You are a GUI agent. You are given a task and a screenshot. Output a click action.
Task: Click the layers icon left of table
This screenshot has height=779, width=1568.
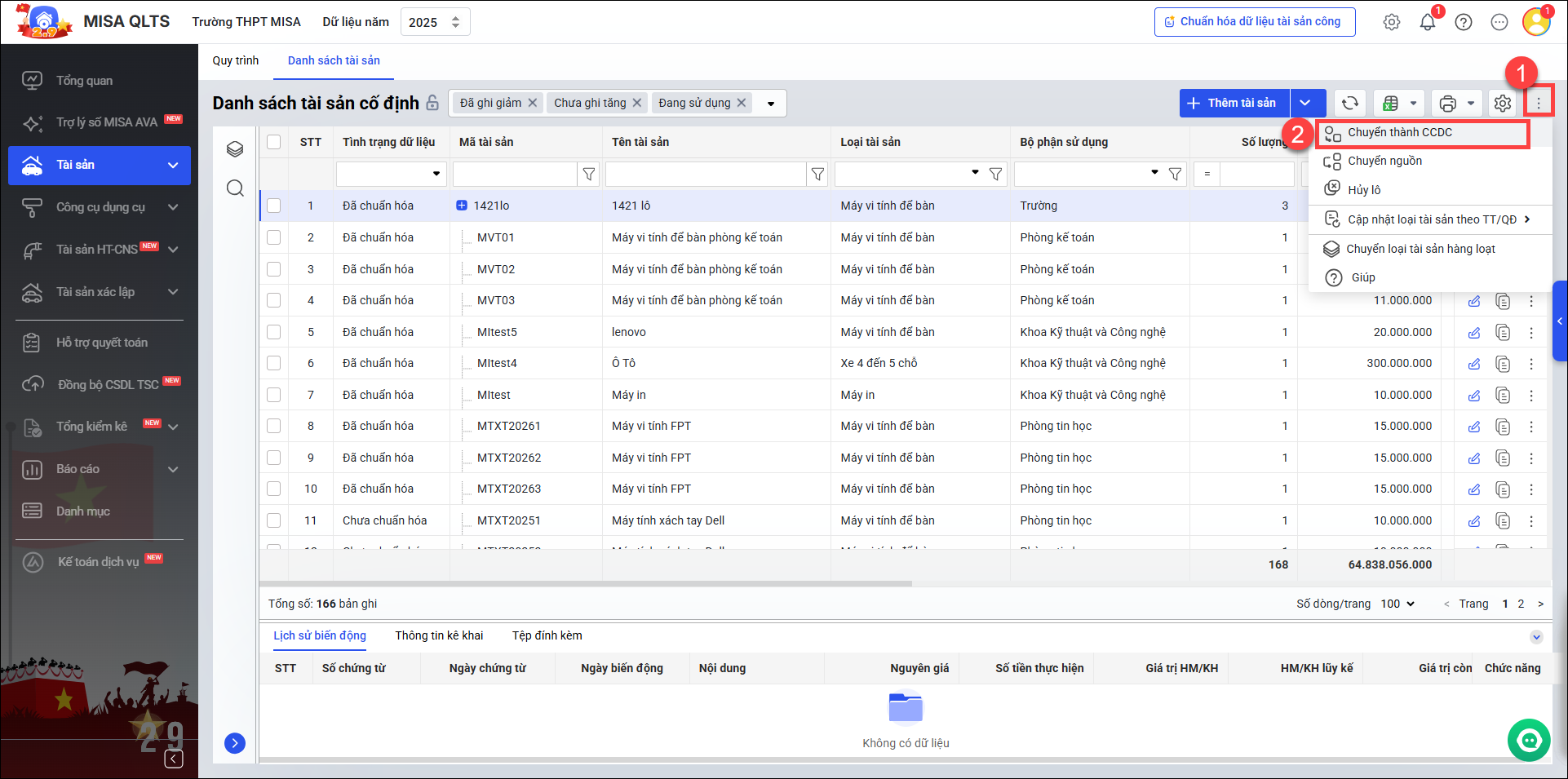pyautogui.click(x=235, y=149)
